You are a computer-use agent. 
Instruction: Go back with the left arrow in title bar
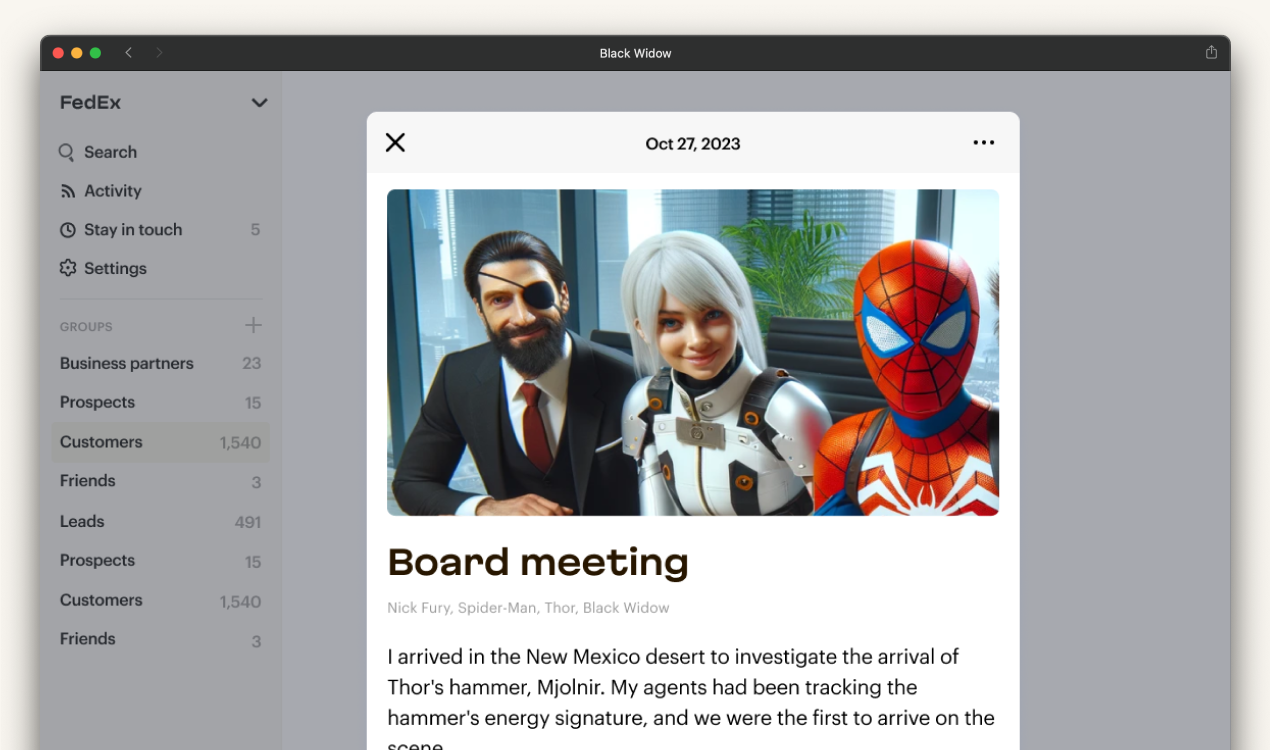(128, 53)
